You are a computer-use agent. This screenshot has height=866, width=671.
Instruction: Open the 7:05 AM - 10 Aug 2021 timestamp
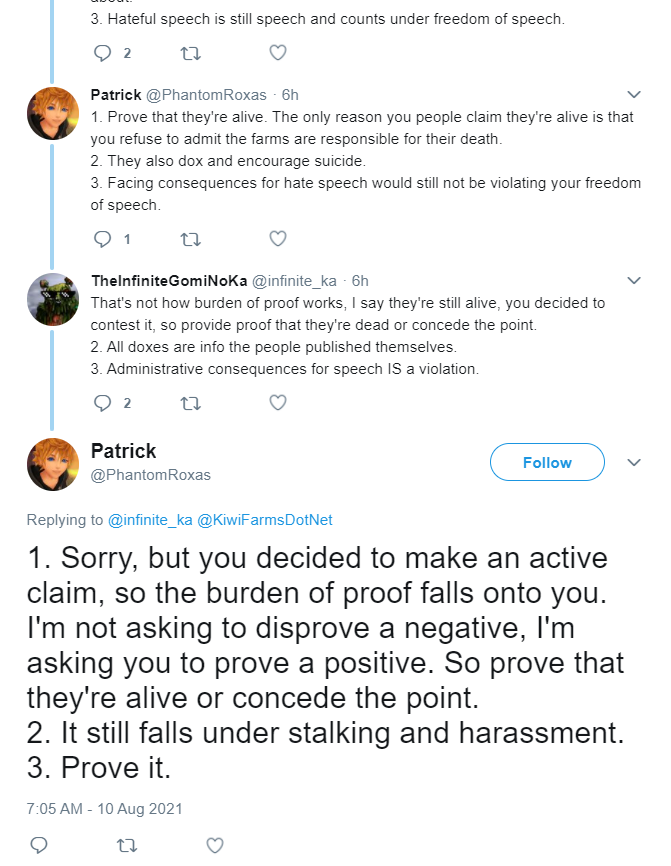[x=104, y=809]
